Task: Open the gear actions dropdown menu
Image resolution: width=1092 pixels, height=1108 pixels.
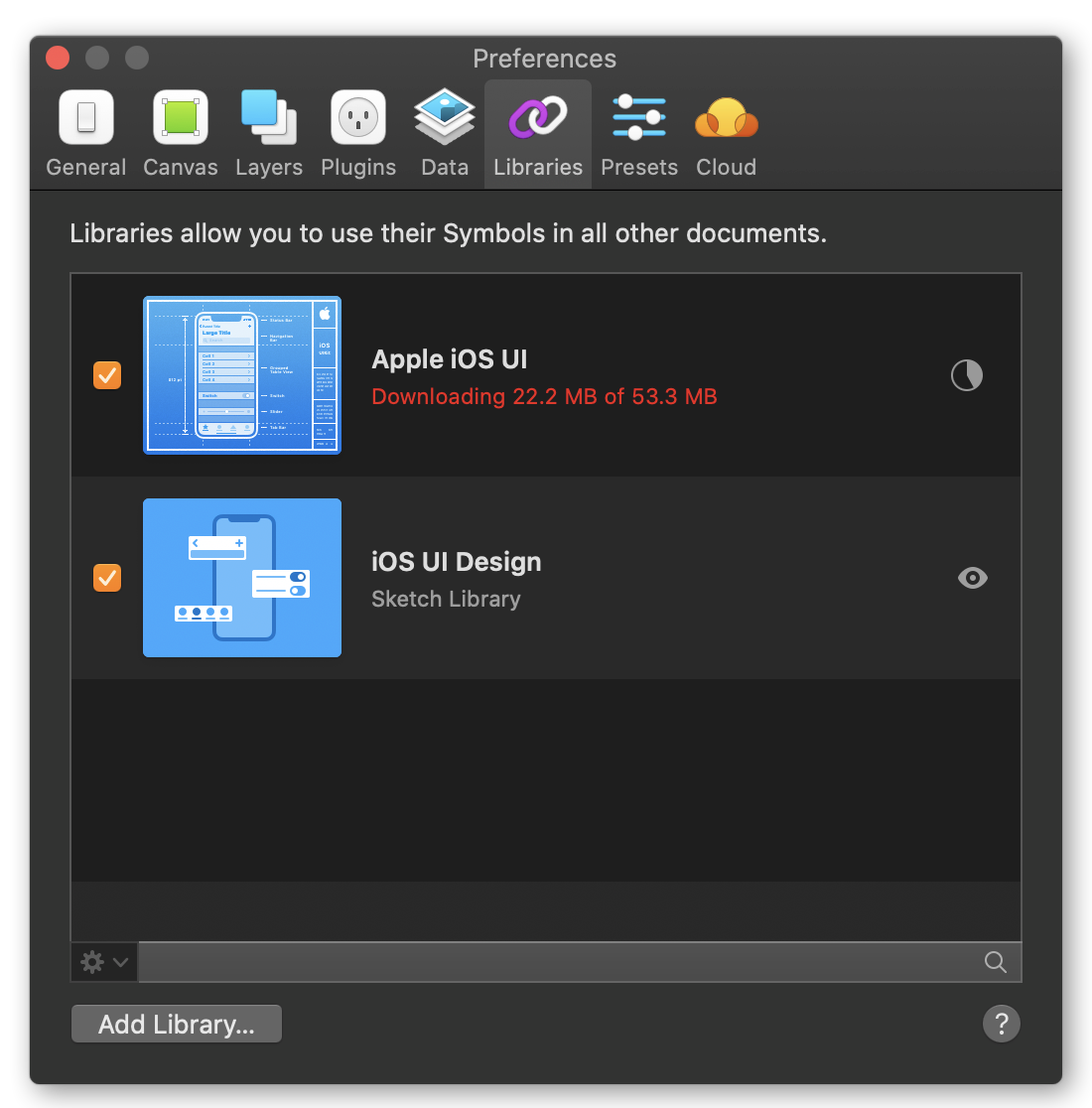Action: click(104, 962)
